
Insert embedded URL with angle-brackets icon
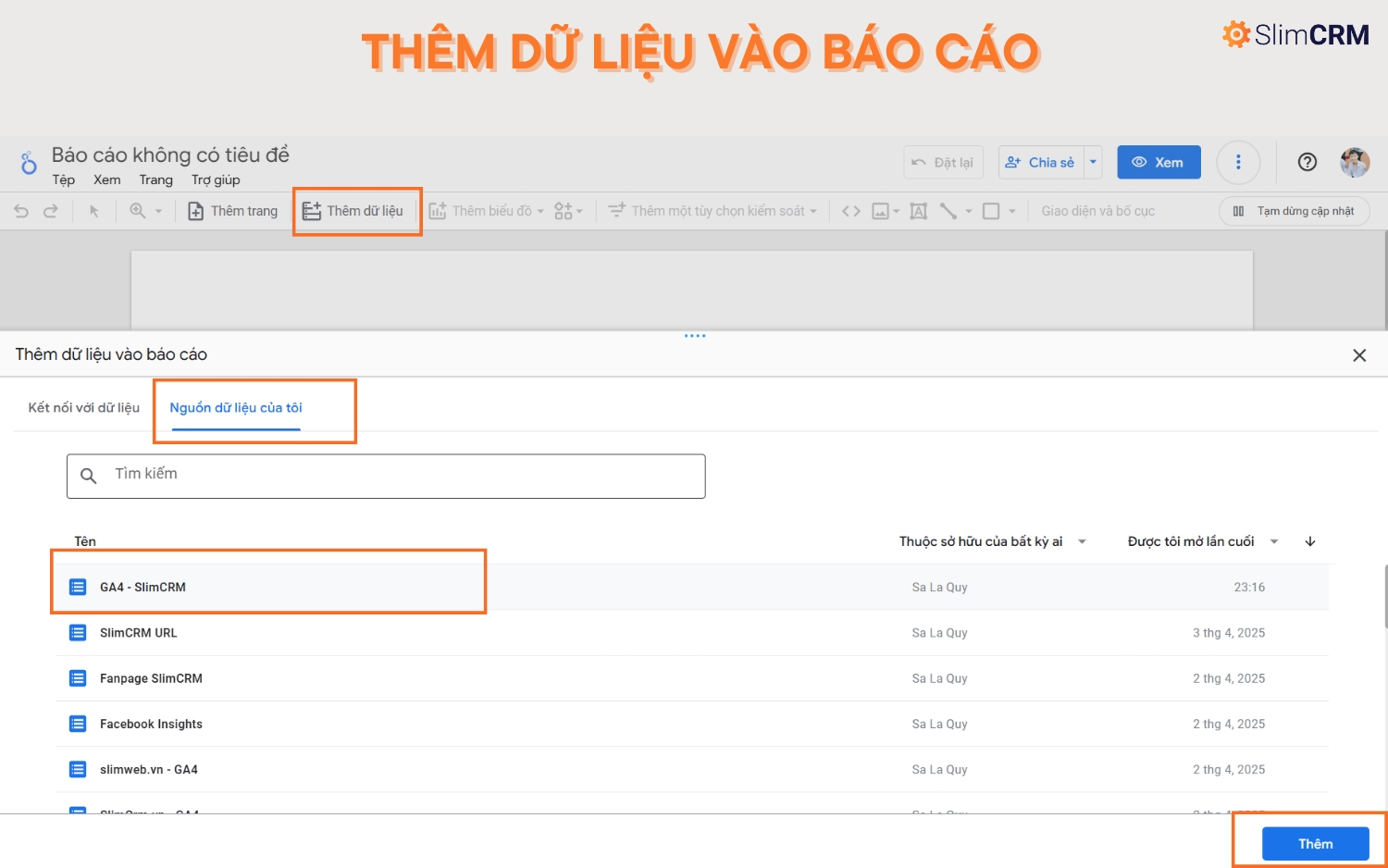tap(851, 211)
